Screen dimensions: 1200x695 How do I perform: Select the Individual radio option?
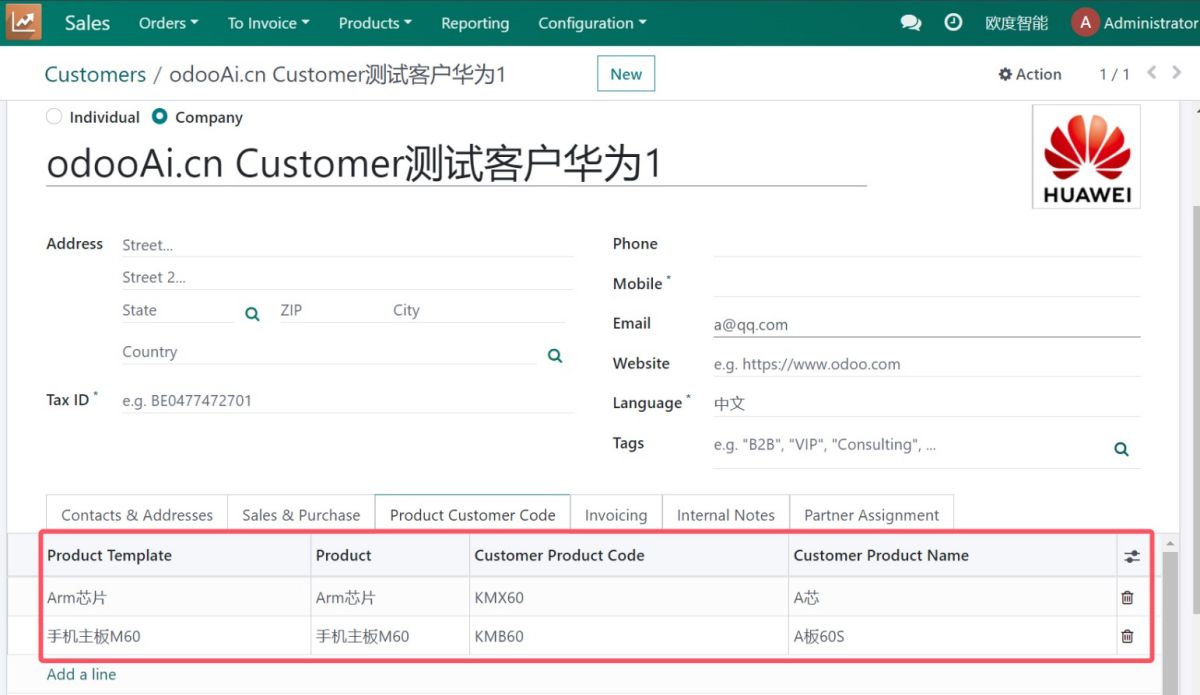[54, 116]
